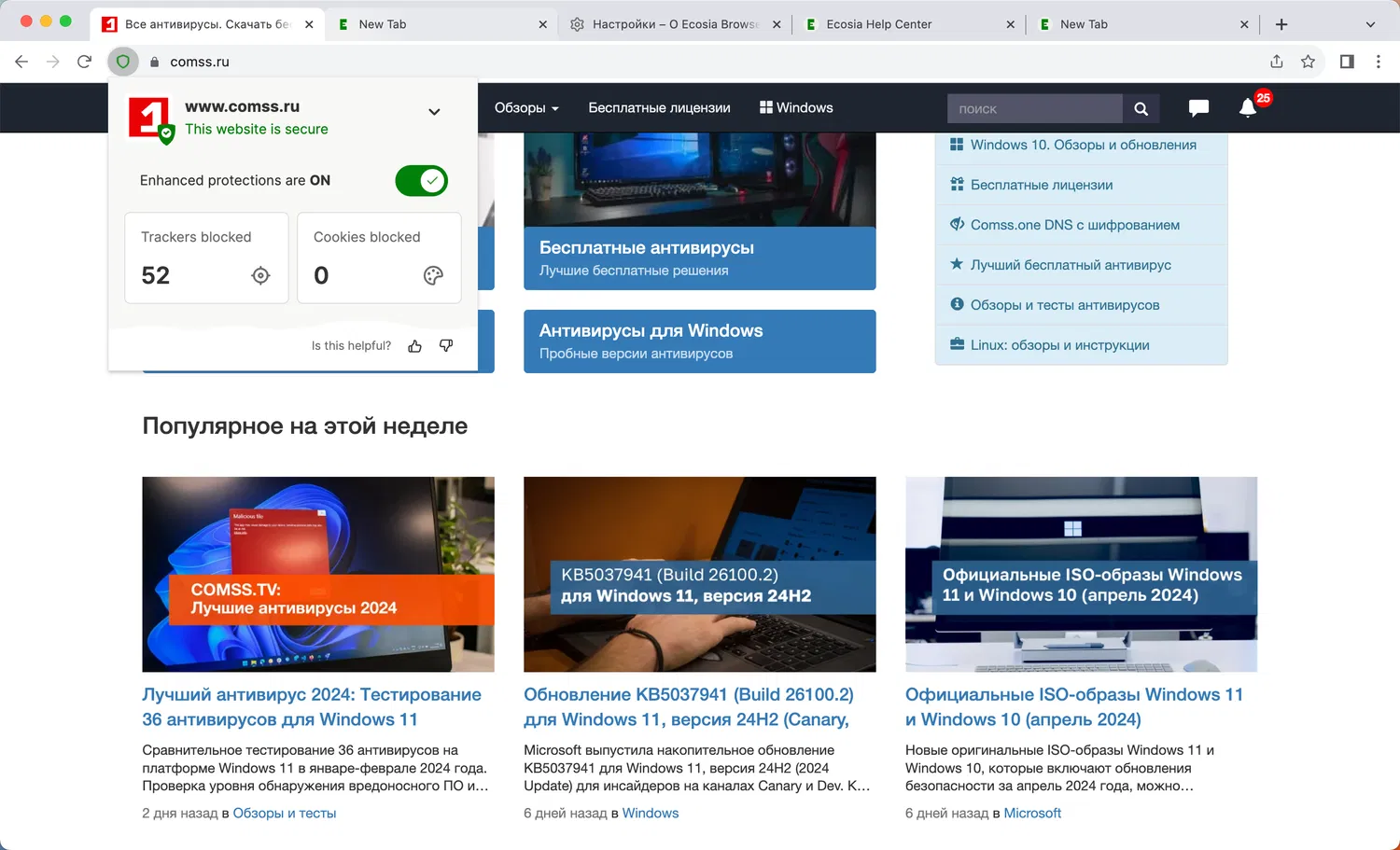1400x850 pixels.
Task: Switch to the last New Tab
Action: [x=1141, y=24]
